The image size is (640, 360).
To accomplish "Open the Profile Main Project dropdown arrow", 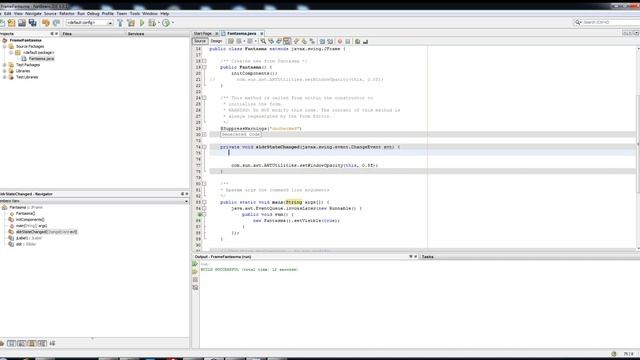I will [x=173, y=23].
